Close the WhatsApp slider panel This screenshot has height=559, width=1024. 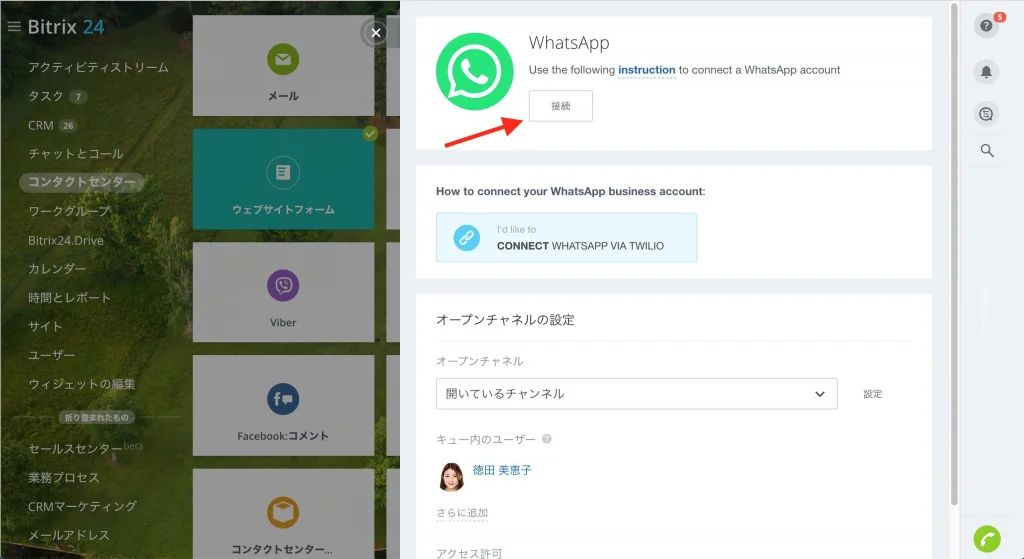[376, 33]
